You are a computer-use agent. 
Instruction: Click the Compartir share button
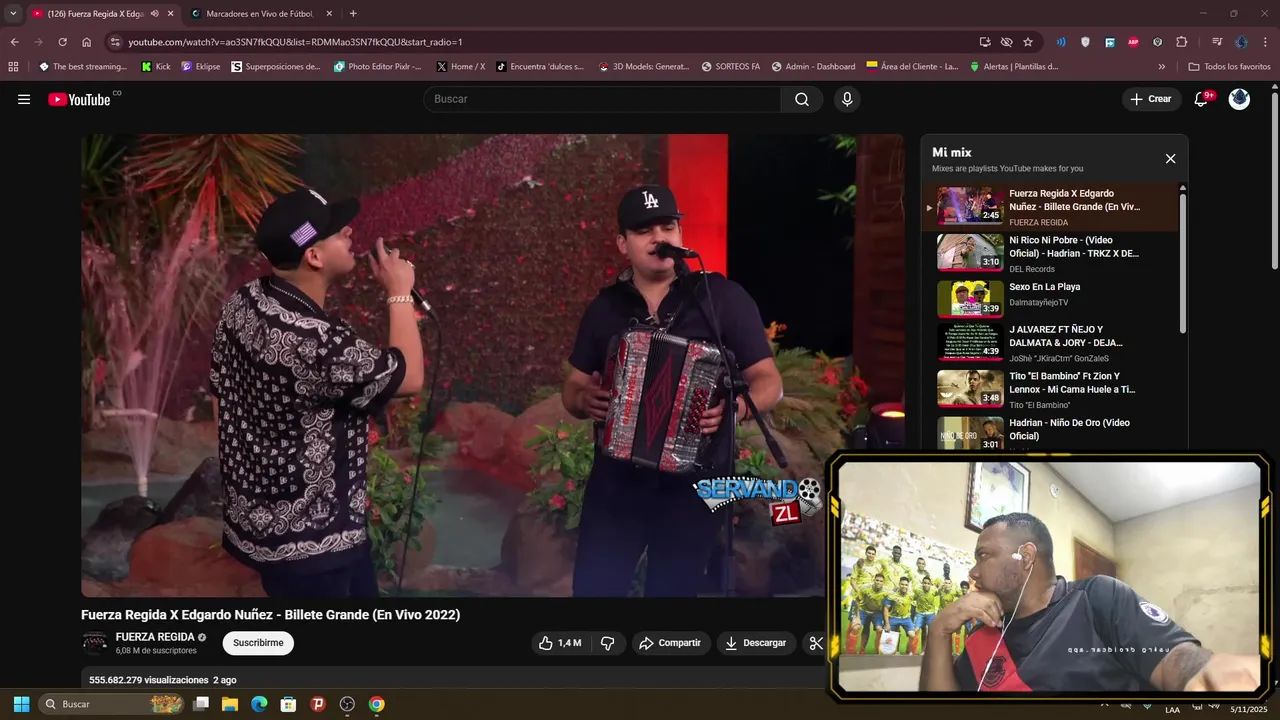click(x=671, y=643)
